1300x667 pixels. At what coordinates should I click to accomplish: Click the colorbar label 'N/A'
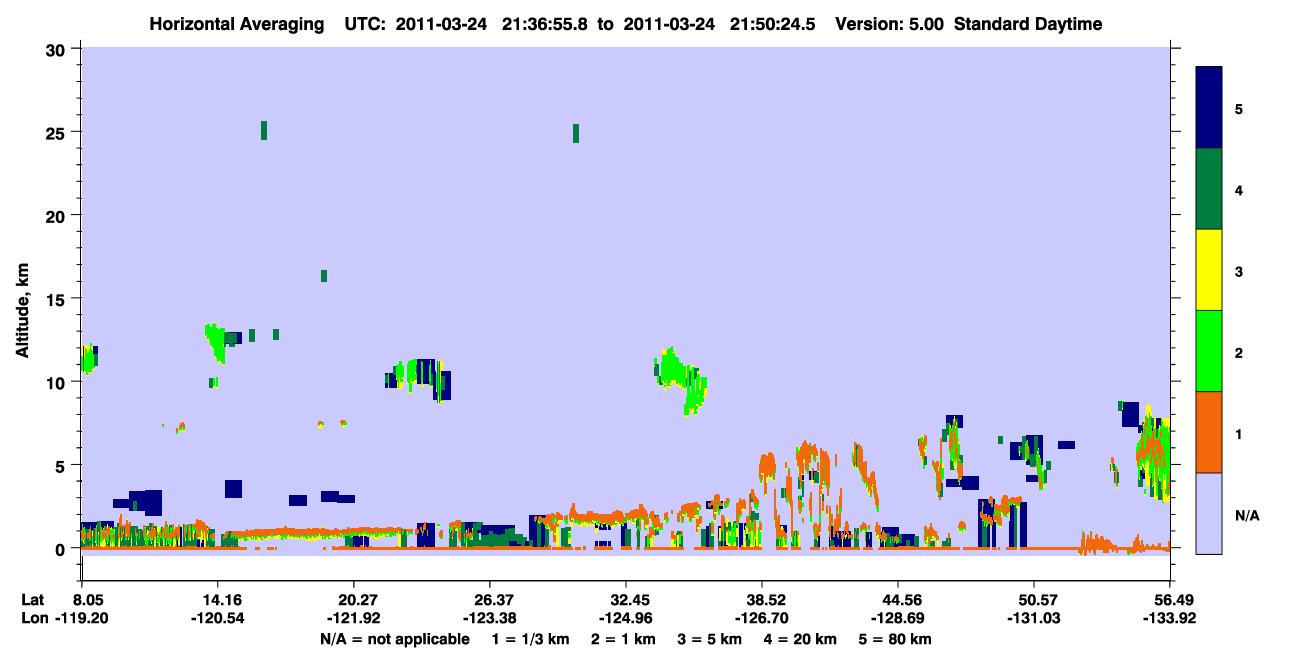pyautogui.click(x=1246, y=515)
